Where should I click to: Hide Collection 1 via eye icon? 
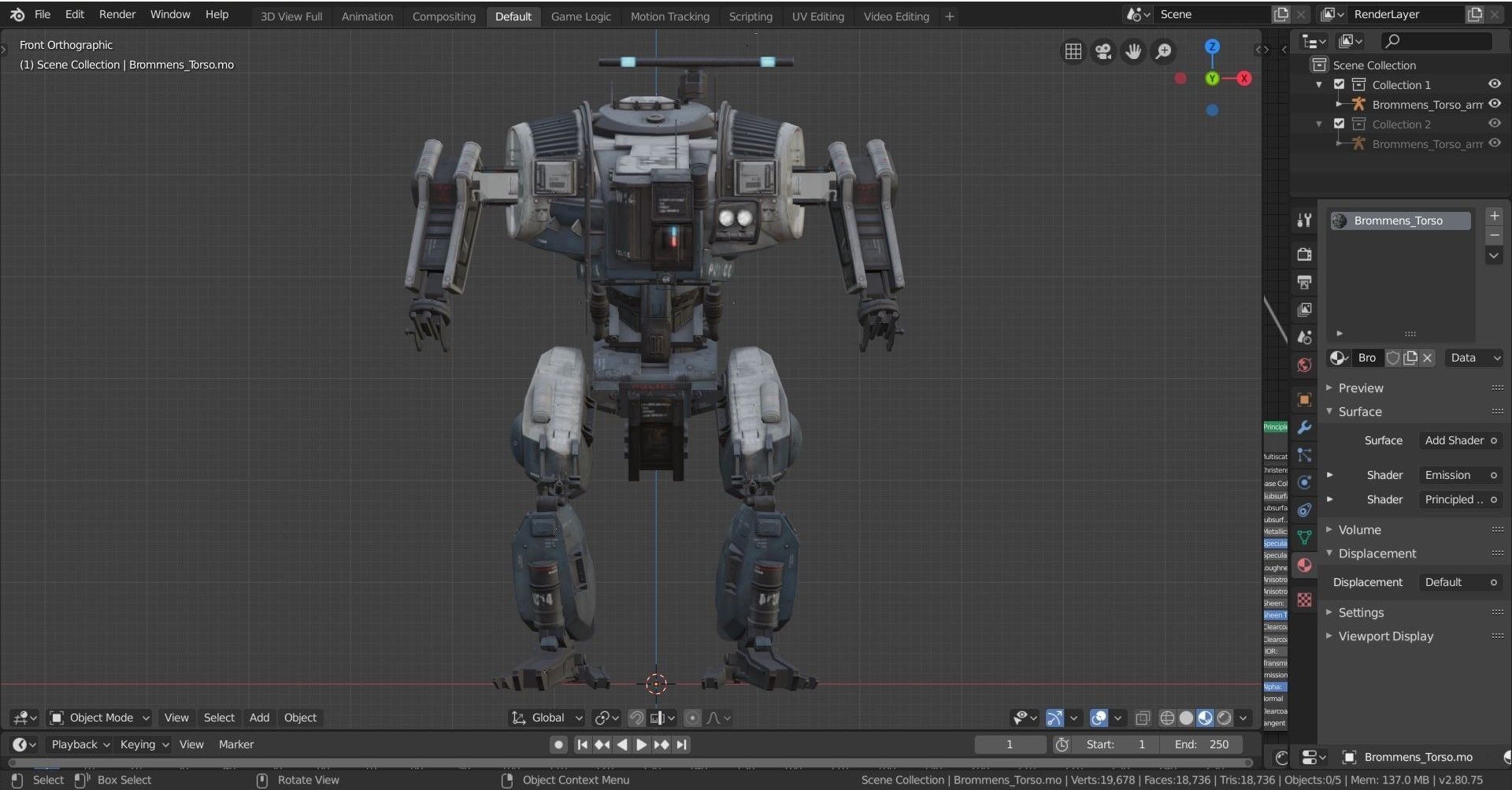point(1494,84)
